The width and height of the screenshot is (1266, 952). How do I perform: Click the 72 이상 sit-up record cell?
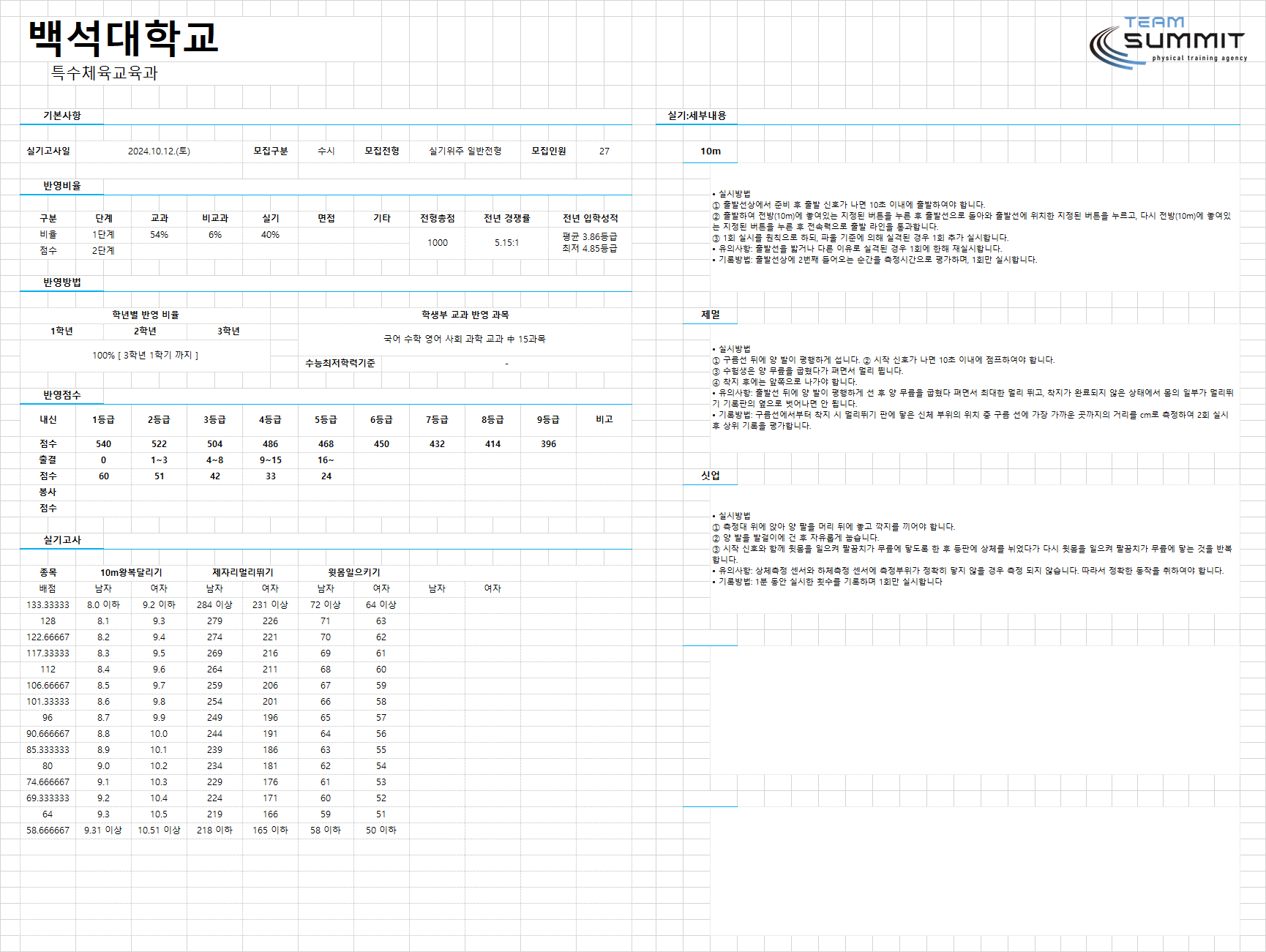pyautogui.click(x=326, y=605)
